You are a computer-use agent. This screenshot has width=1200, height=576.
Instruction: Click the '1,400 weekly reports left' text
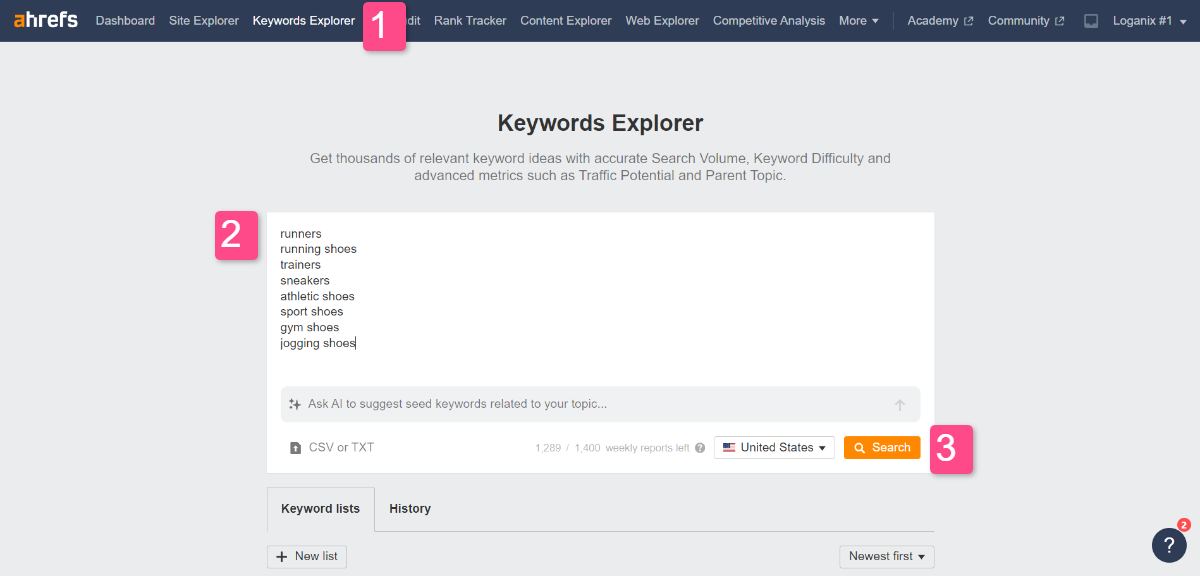(x=630, y=448)
